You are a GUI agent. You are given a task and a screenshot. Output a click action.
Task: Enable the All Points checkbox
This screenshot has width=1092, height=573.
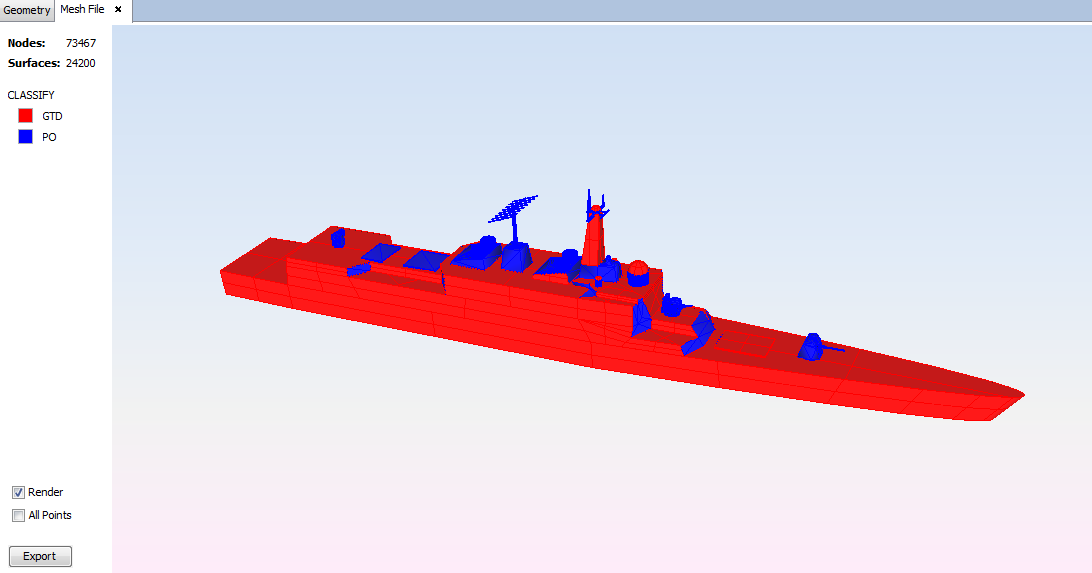tap(18, 515)
